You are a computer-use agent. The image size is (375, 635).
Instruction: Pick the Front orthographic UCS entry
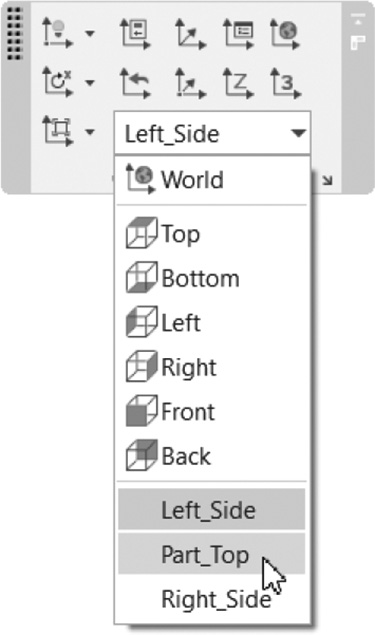pyautogui.click(x=212, y=412)
